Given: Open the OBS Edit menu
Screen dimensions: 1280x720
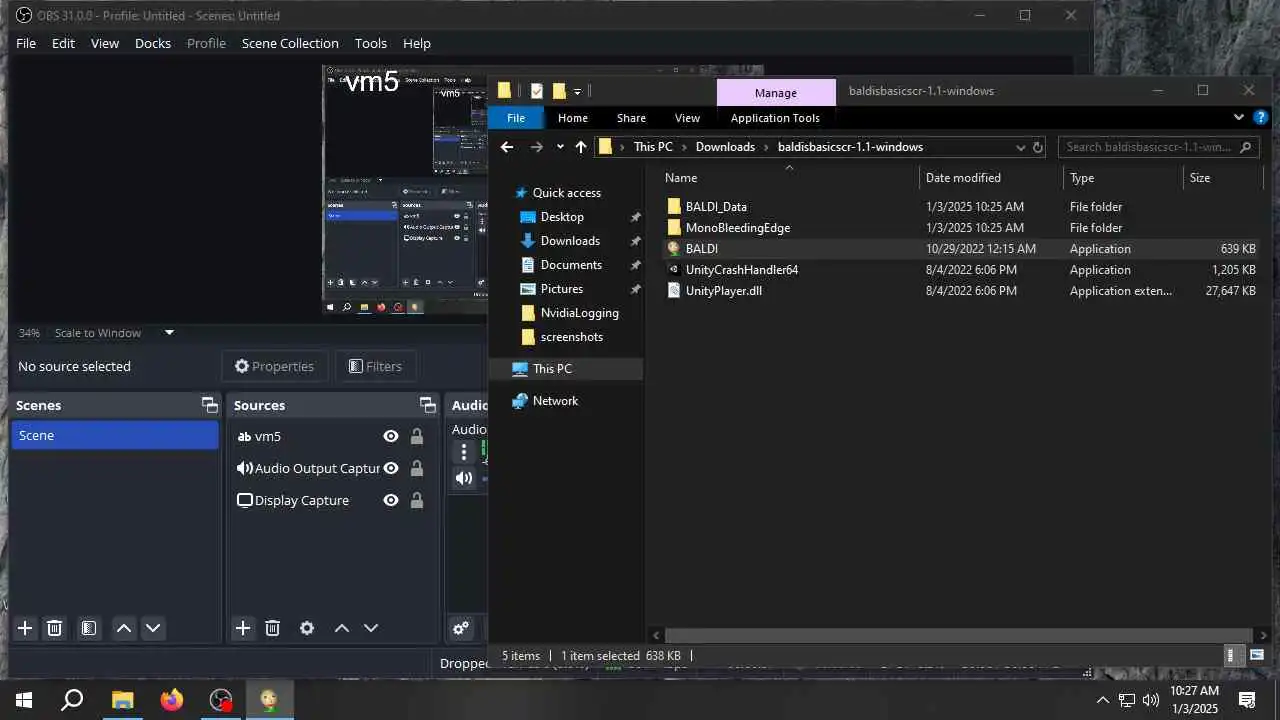Looking at the screenshot, I should coord(63,43).
